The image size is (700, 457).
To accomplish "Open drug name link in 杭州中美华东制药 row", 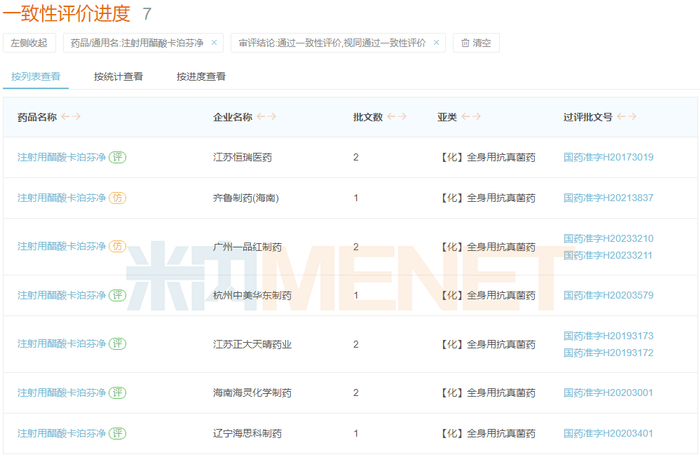I will click(62, 295).
